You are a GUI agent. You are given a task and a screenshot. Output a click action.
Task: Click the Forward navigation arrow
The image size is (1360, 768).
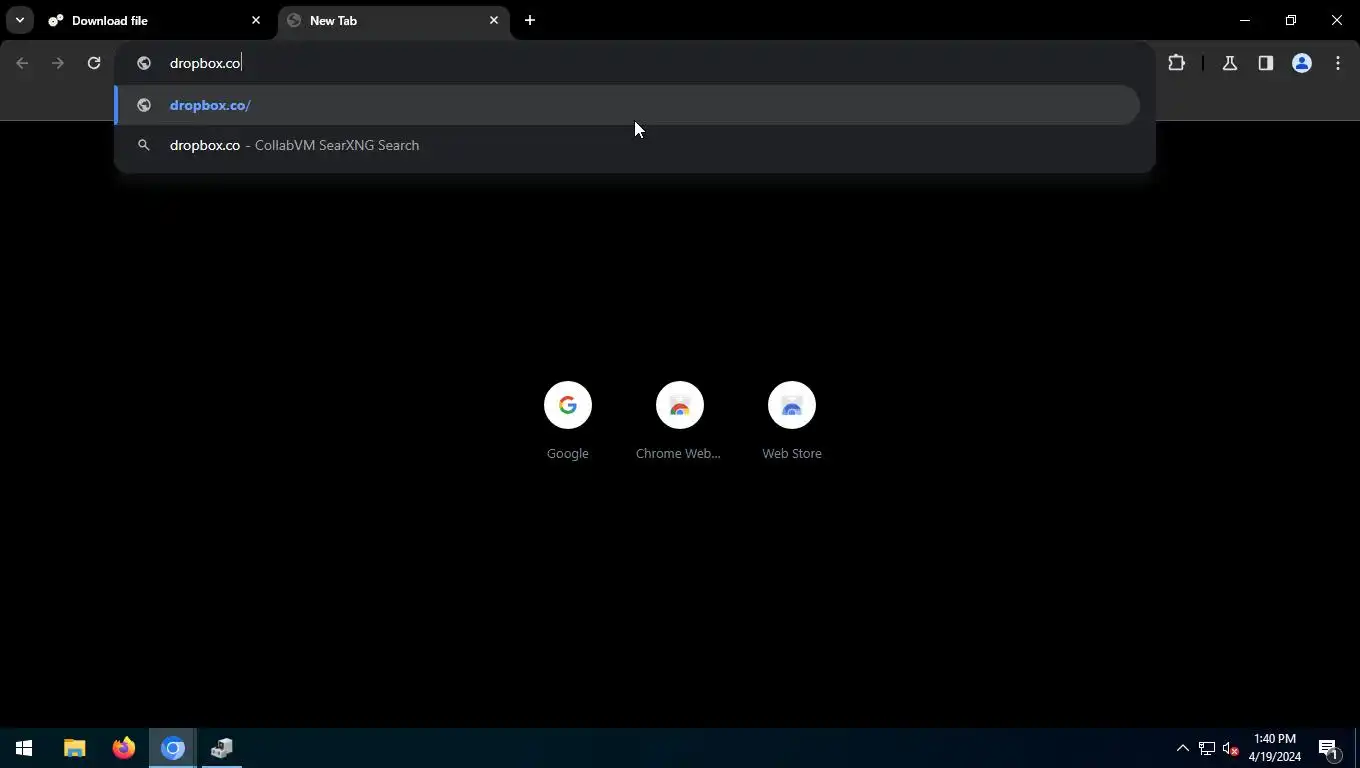pos(58,63)
